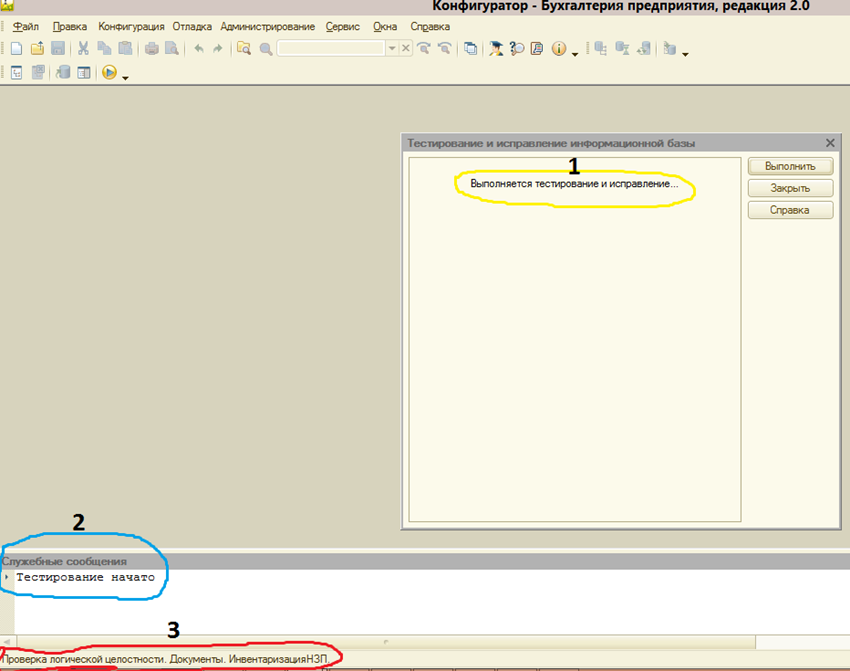Click the Open configuration tree icon
Screen dimensions: 850x671
click(x=16, y=72)
